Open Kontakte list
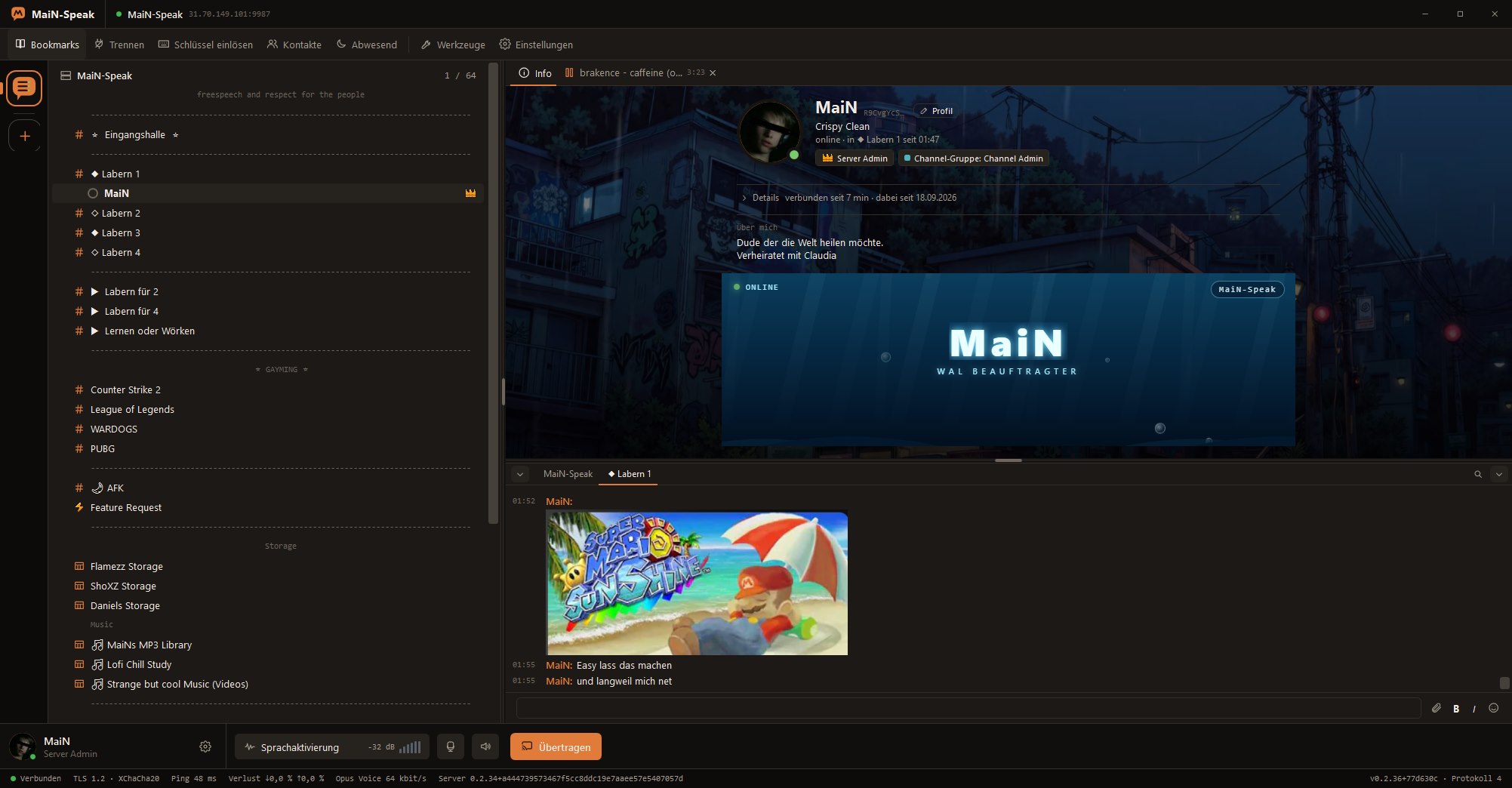The image size is (1512, 788). pyautogui.click(x=294, y=45)
